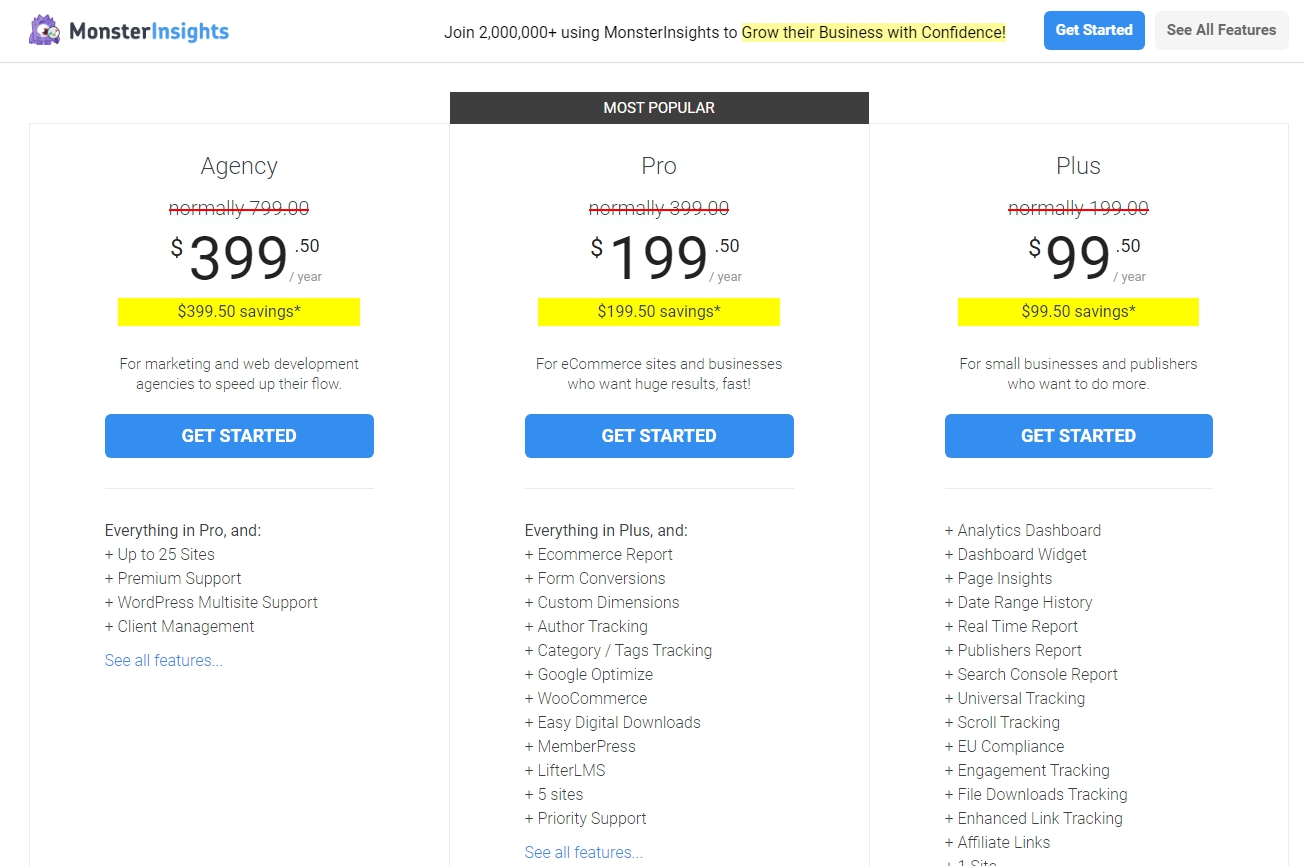The image size is (1304, 866).
Task: Click the Grow their Business with Confidence highlight
Action: coord(873,32)
